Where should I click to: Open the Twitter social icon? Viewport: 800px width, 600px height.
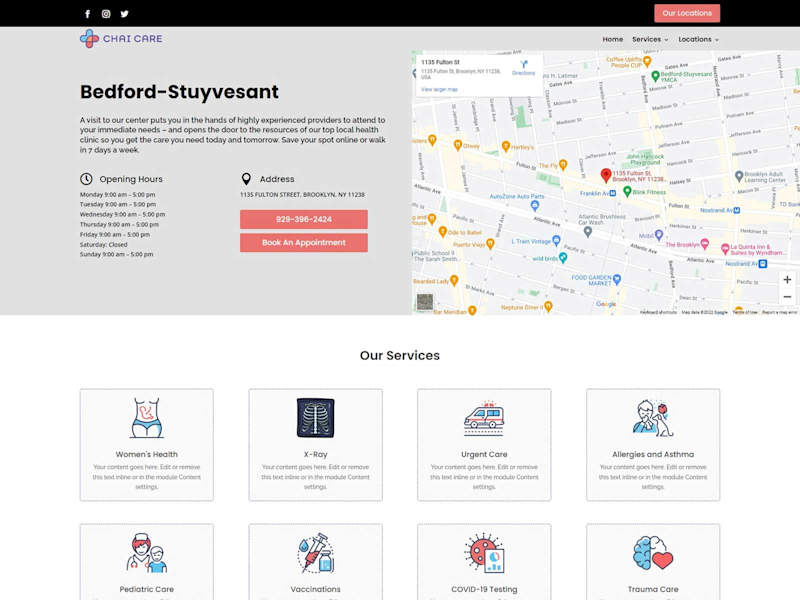[124, 14]
